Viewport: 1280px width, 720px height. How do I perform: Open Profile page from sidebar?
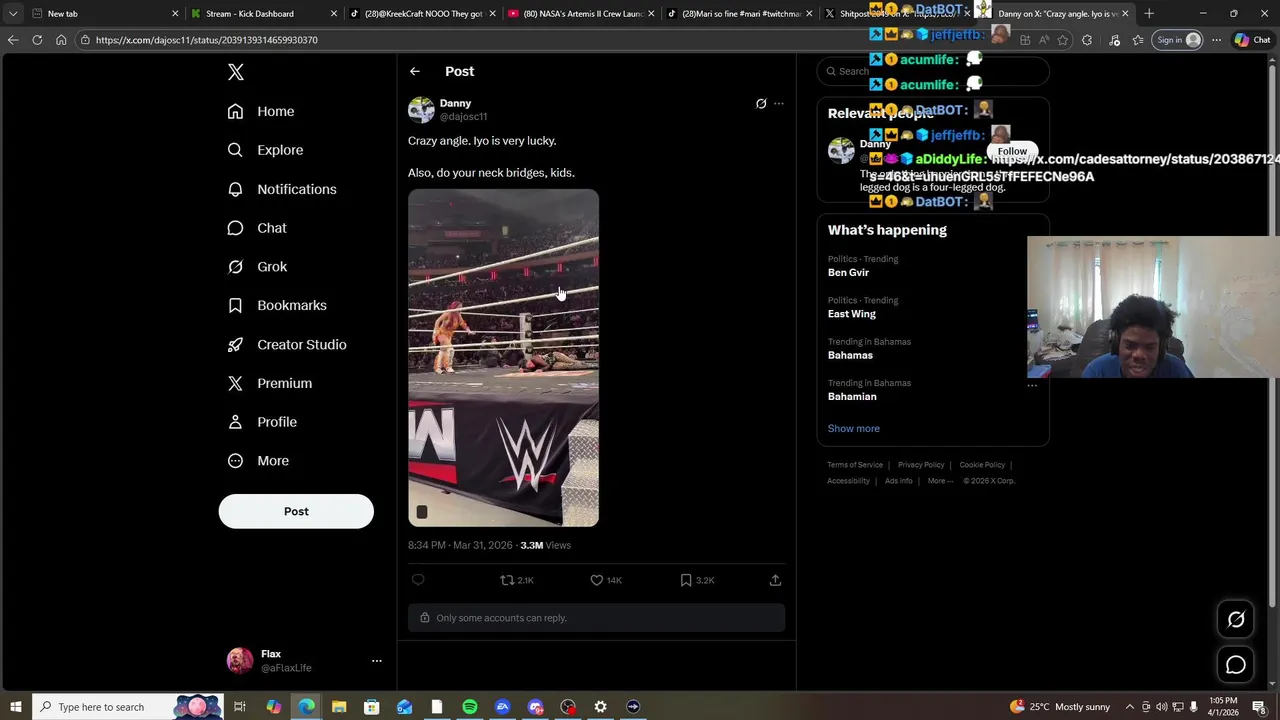pos(262,422)
